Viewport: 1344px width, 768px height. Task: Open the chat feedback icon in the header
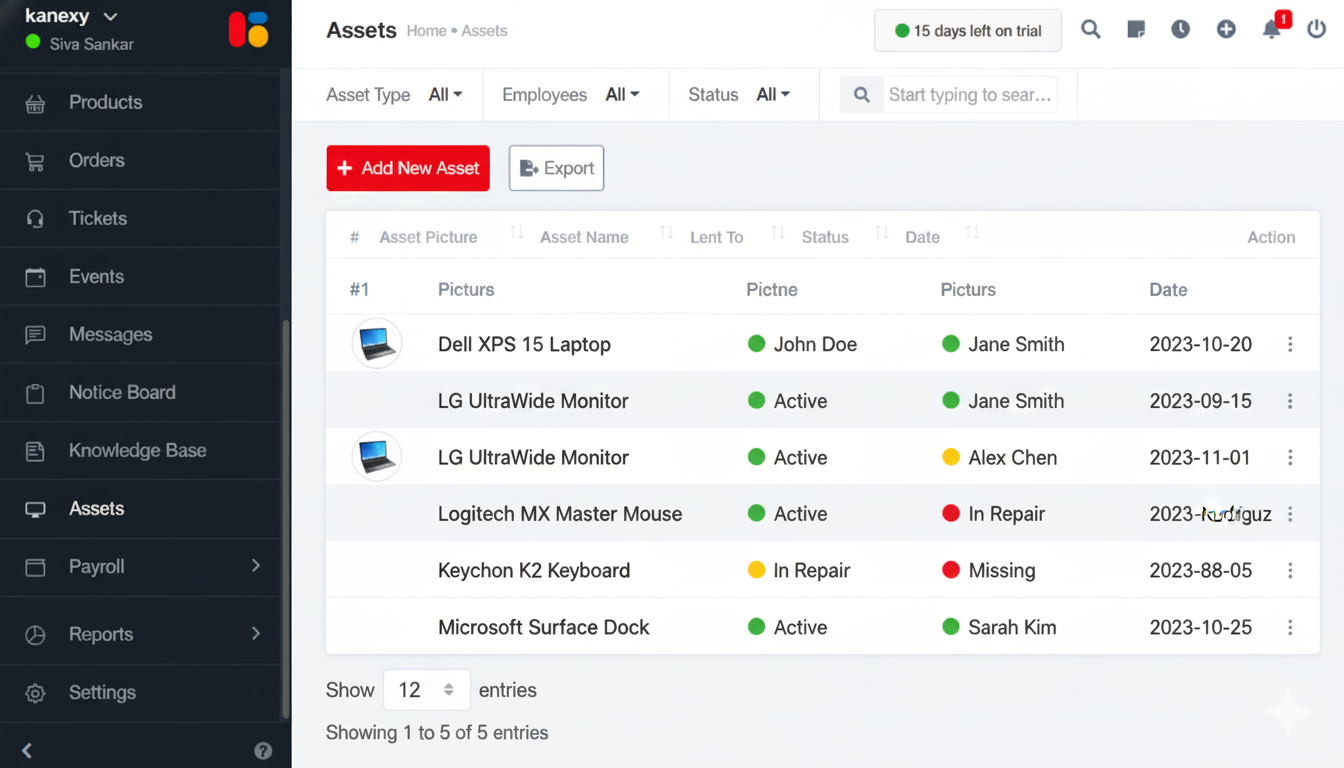click(x=1135, y=30)
